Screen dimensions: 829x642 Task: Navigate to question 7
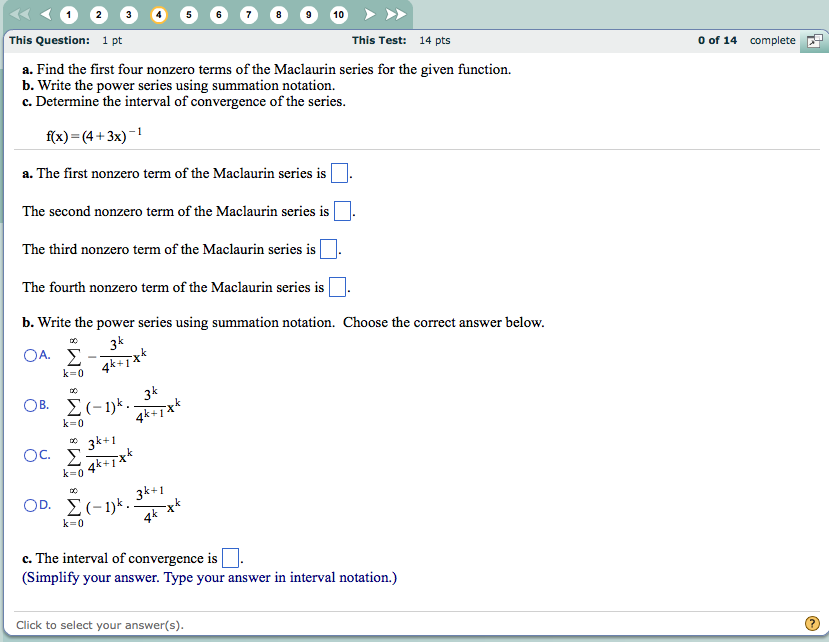(x=248, y=14)
